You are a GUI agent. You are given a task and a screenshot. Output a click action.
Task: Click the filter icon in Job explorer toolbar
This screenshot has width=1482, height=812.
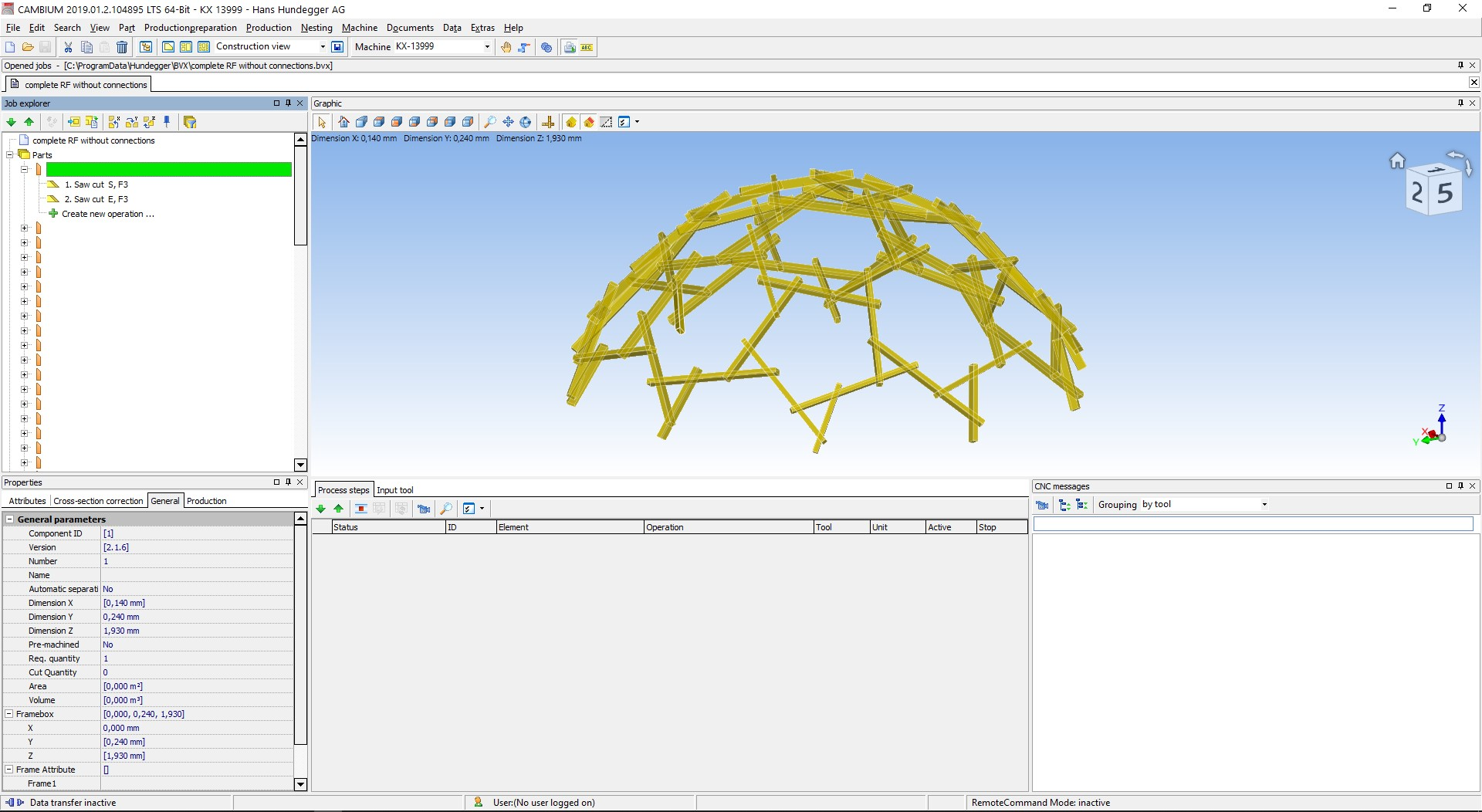click(x=190, y=122)
